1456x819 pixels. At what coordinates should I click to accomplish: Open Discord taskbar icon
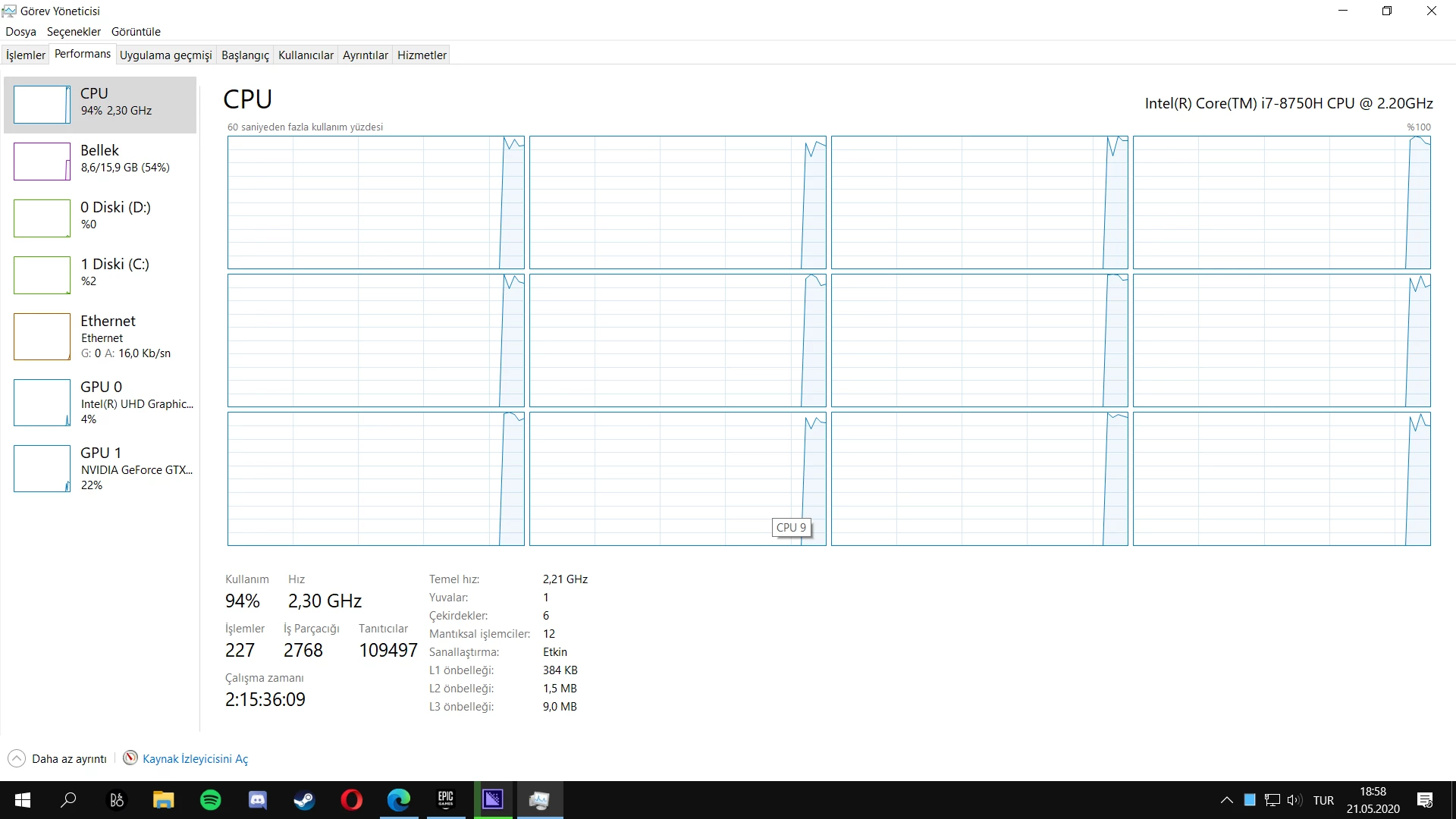(258, 800)
